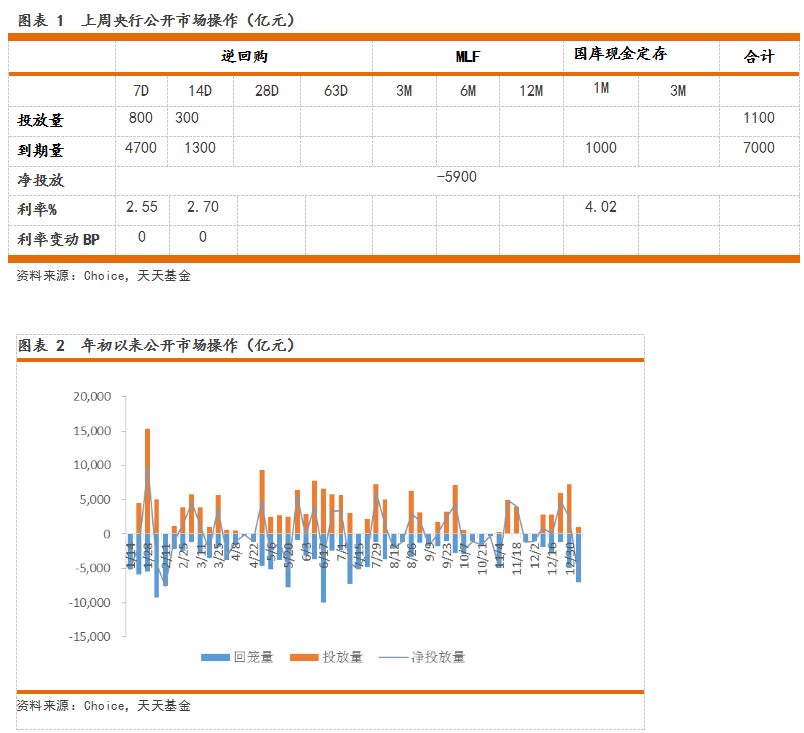Click the chart's source note 资料来源
Image resolution: width=804 pixels, height=733 pixels.
pyautogui.click(x=104, y=706)
